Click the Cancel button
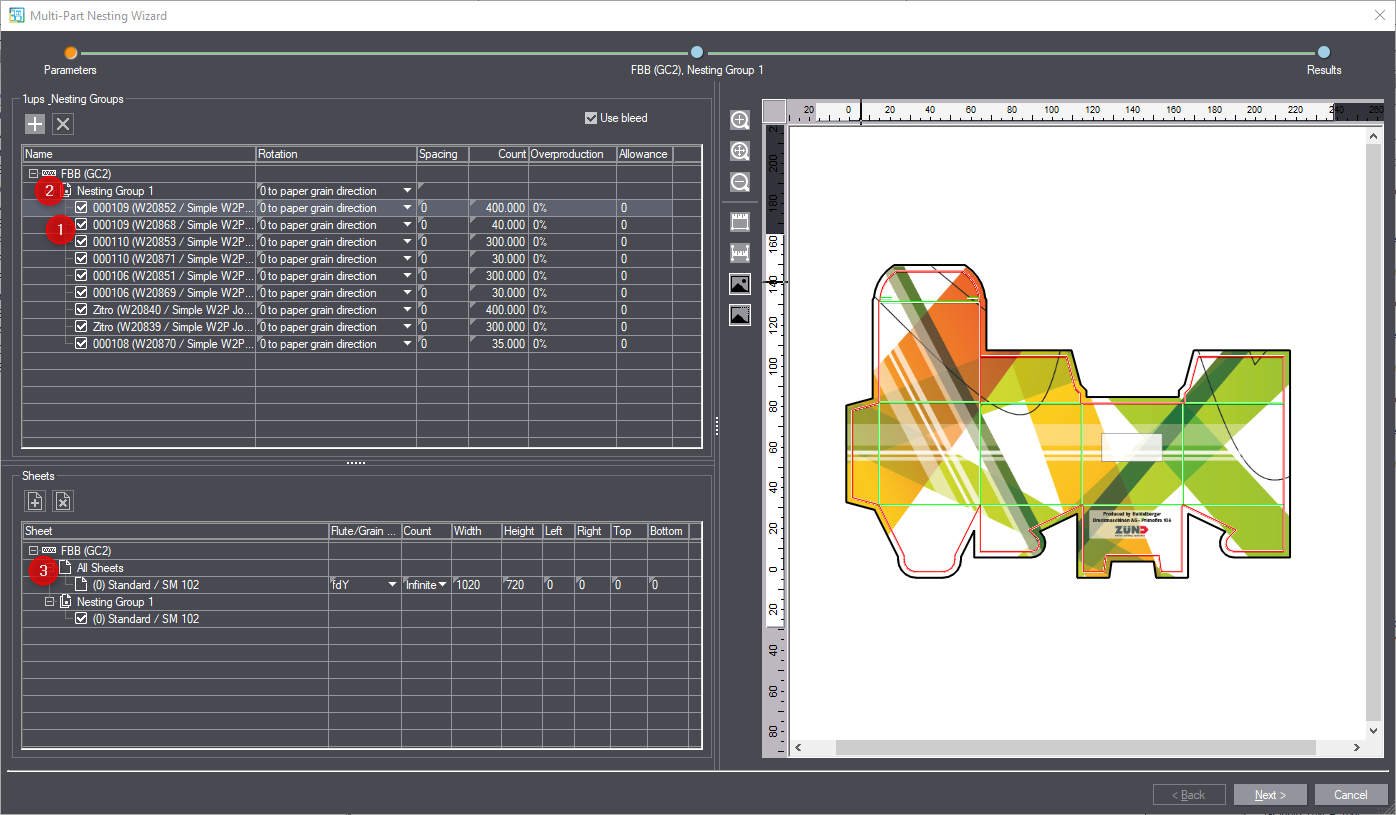This screenshot has width=1396, height=815. pyautogui.click(x=1350, y=795)
